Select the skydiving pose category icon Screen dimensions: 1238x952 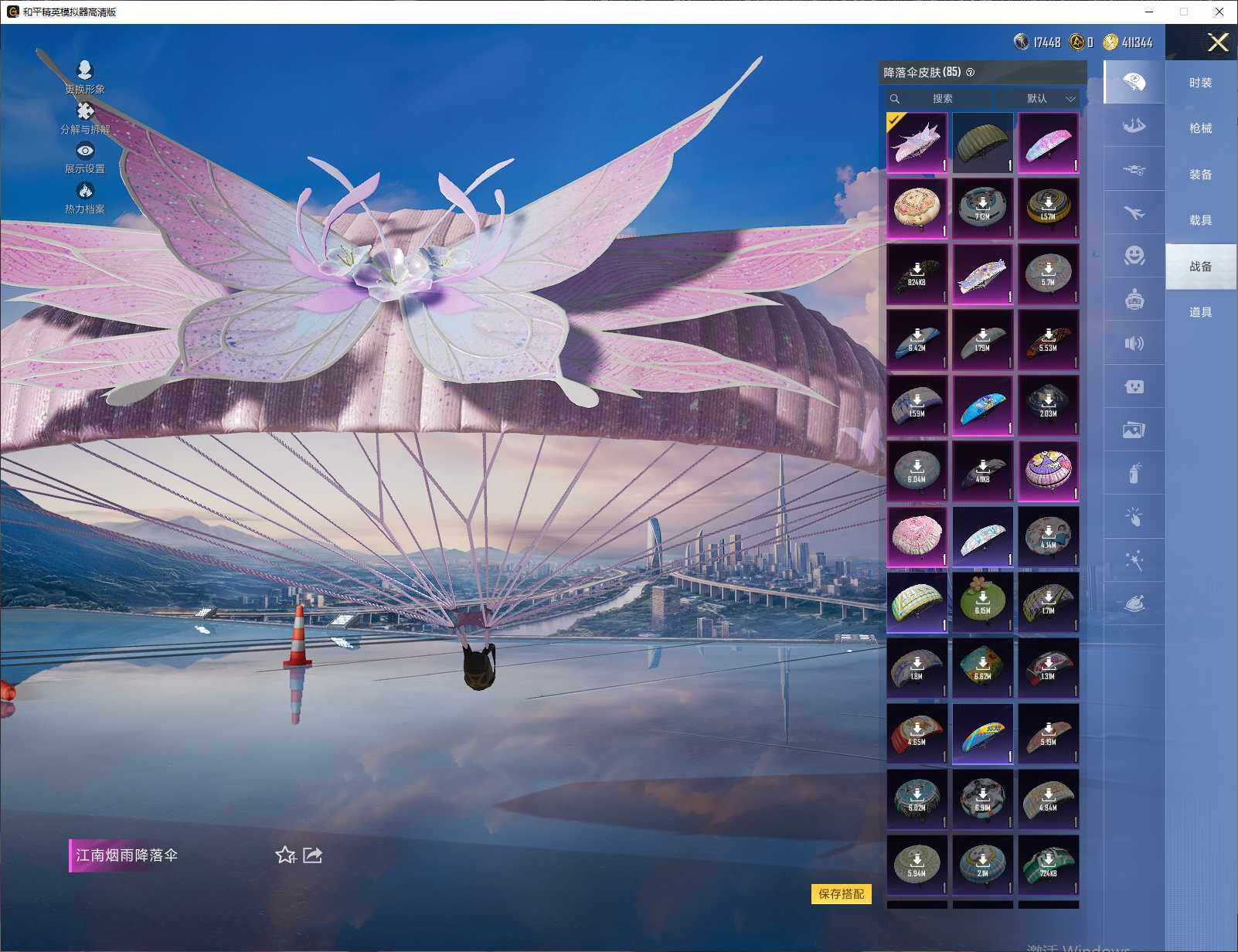tap(1134, 125)
